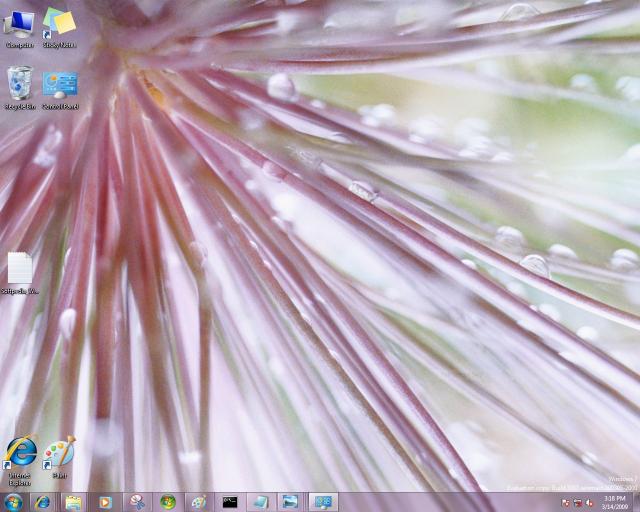Select the Sticky Notes shortcut
The height and width of the screenshot is (512, 640).
pyautogui.click(x=59, y=25)
